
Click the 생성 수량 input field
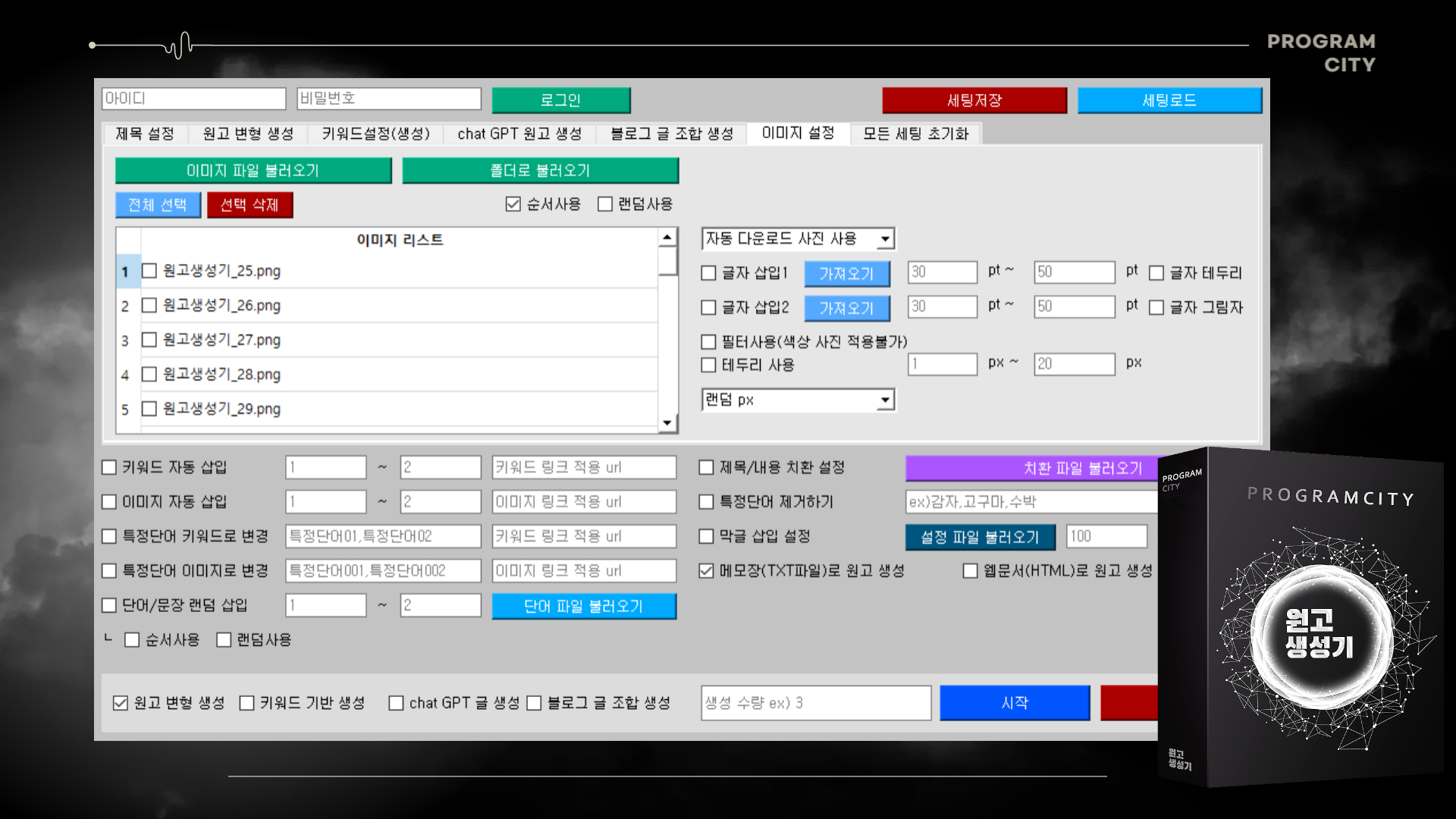click(x=816, y=703)
